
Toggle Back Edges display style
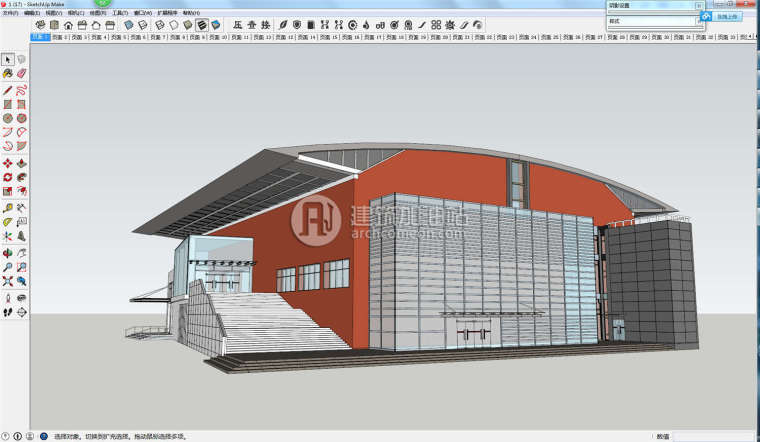pyautogui.click(x=145, y=24)
